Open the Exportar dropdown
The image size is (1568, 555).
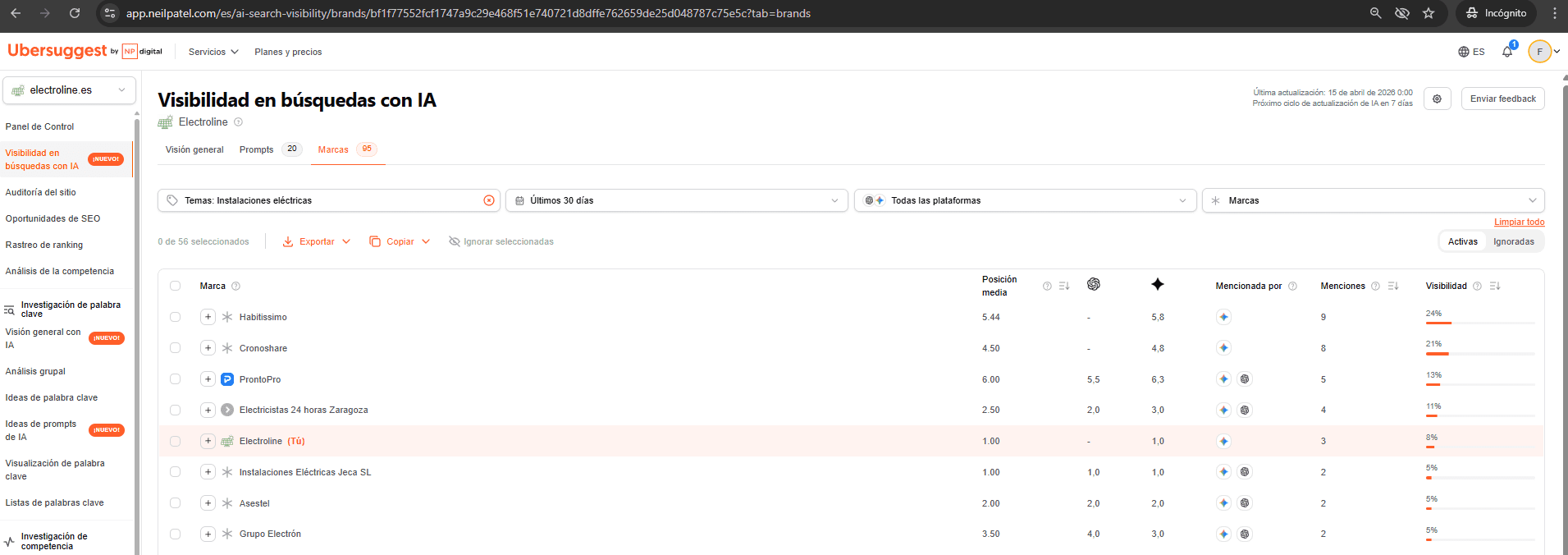coord(317,241)
